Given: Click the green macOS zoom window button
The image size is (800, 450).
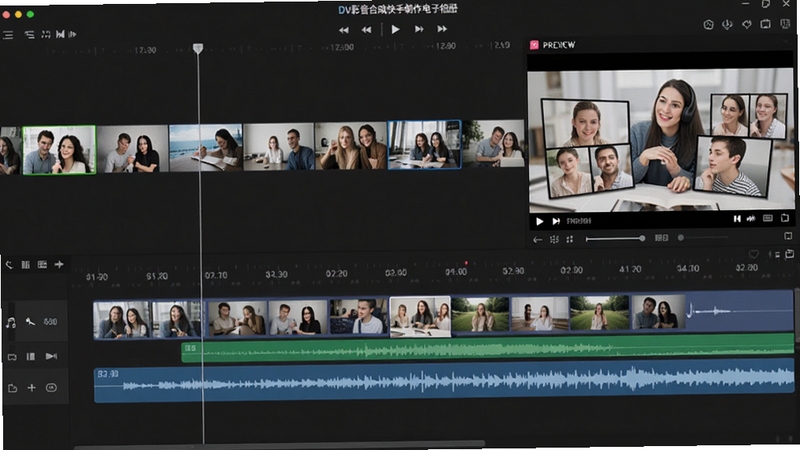Looking at the screenshot, I should click(x=30, y=14).
